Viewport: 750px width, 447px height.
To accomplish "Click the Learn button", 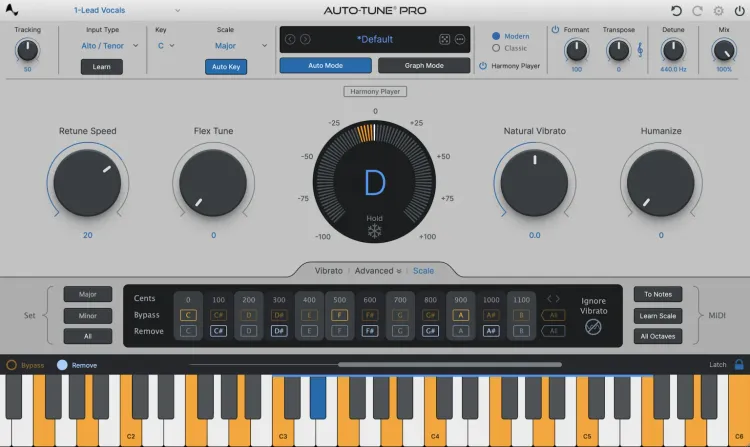I will point(101,66).
